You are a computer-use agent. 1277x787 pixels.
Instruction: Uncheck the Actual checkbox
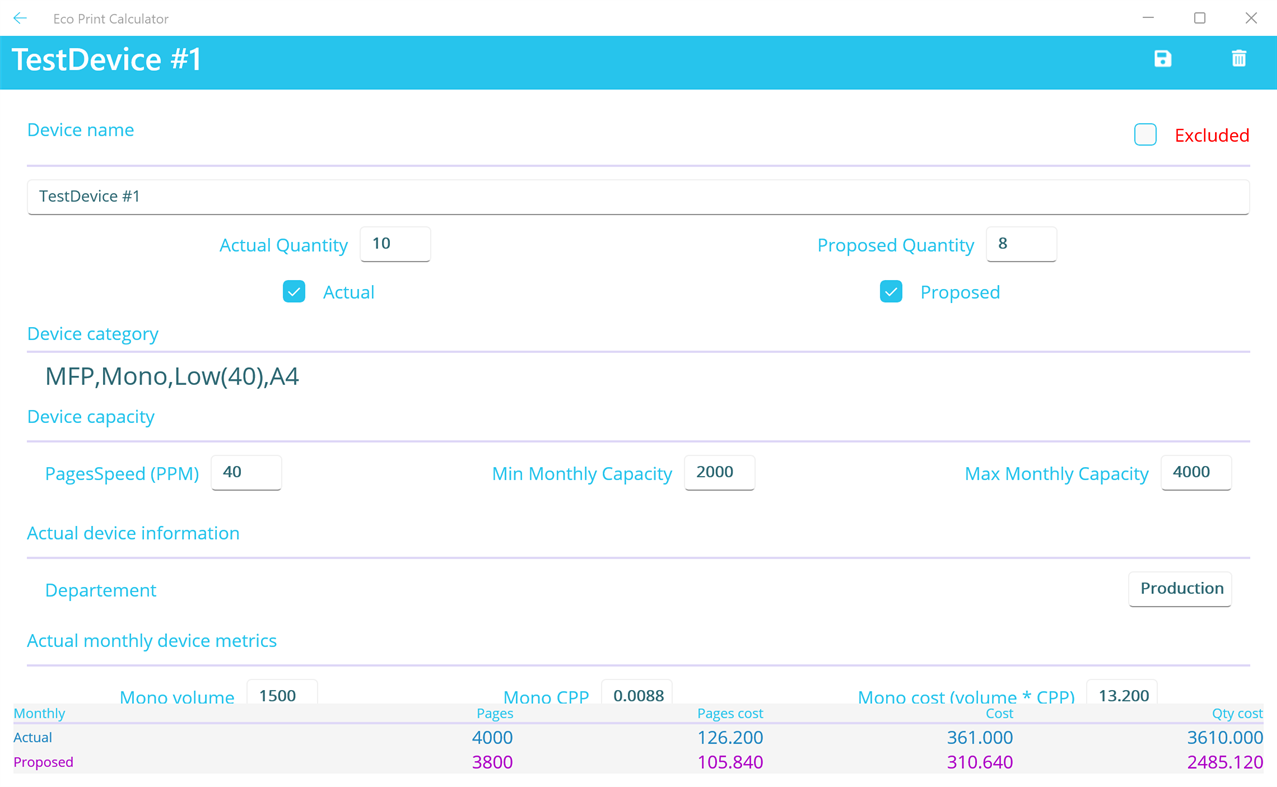(x=294, y=291)
